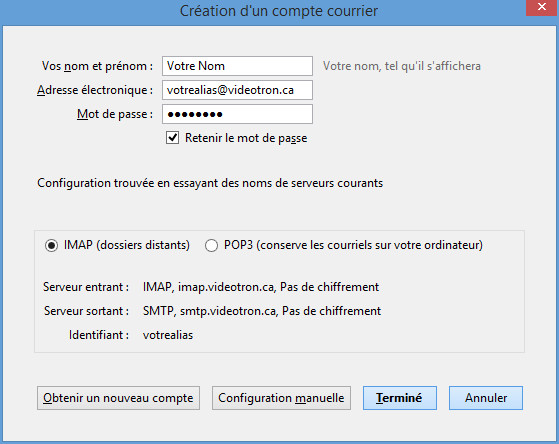Click the 'Vos nom et prénom' label

(97, 66)
